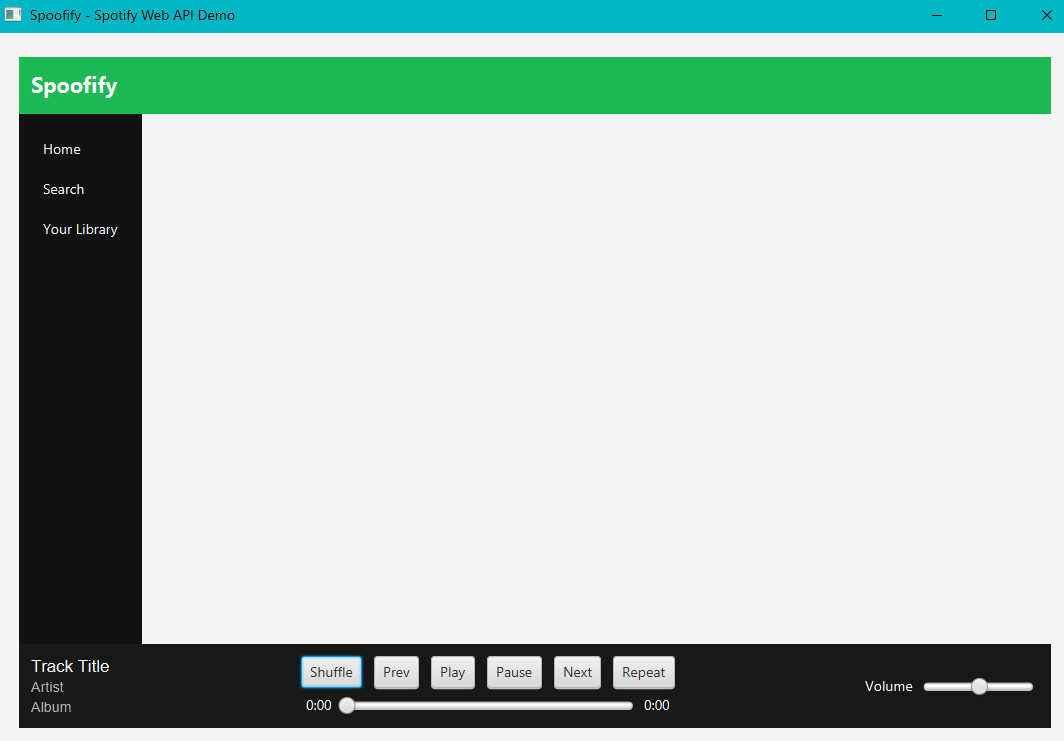The image size is (1064, 741).
Task: Click the track progress bar midpoint
Action: pyautogui.click(x=486, y=706)
